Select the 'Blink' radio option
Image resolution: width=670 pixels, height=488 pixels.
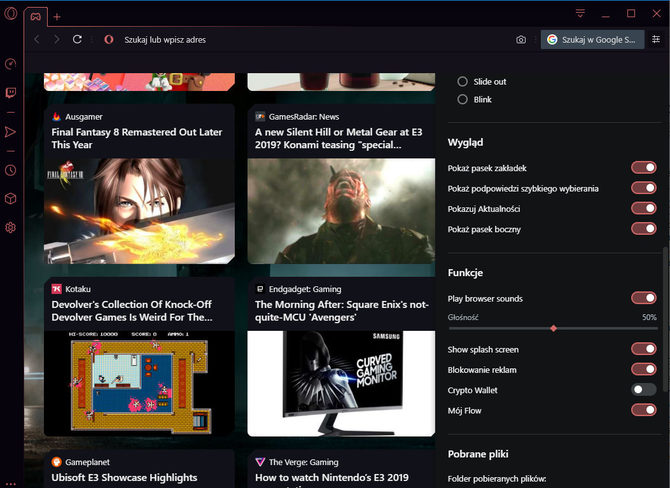(462, 100)
